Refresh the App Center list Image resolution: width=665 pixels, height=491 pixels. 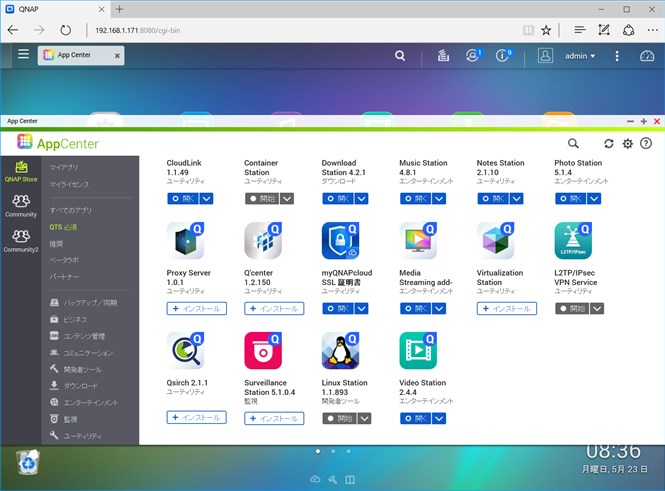tap(609, 143)
